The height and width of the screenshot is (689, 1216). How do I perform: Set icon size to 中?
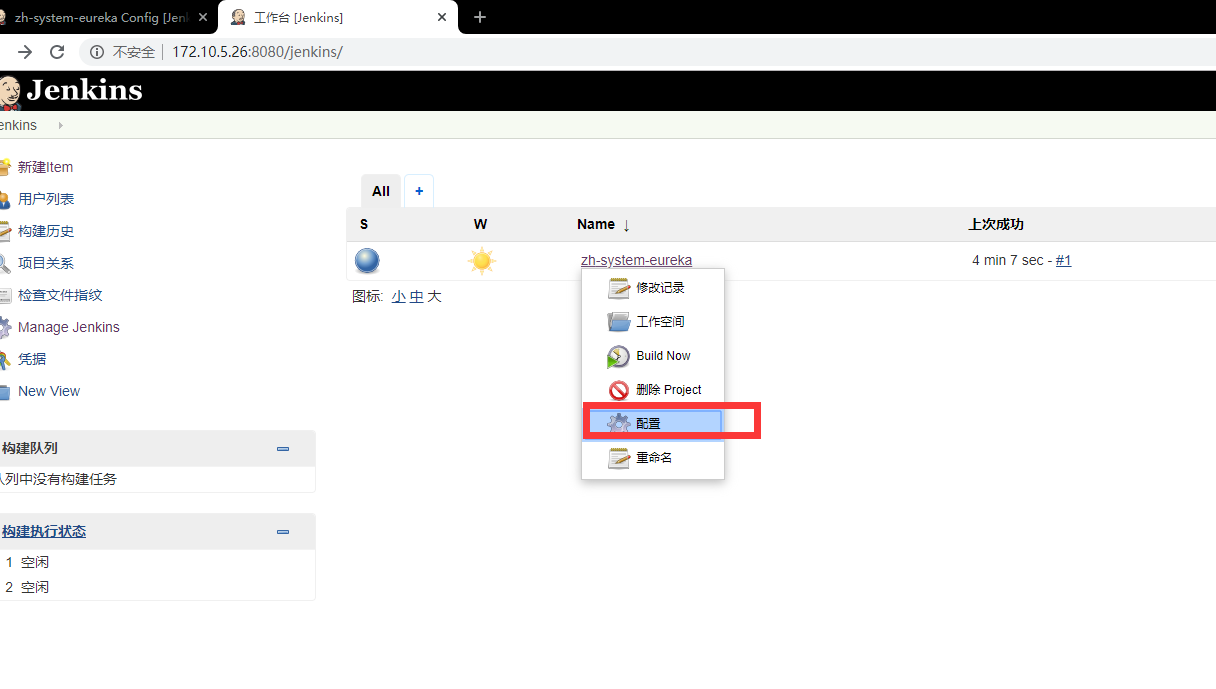pyautogui.click(x=416, y=296)
